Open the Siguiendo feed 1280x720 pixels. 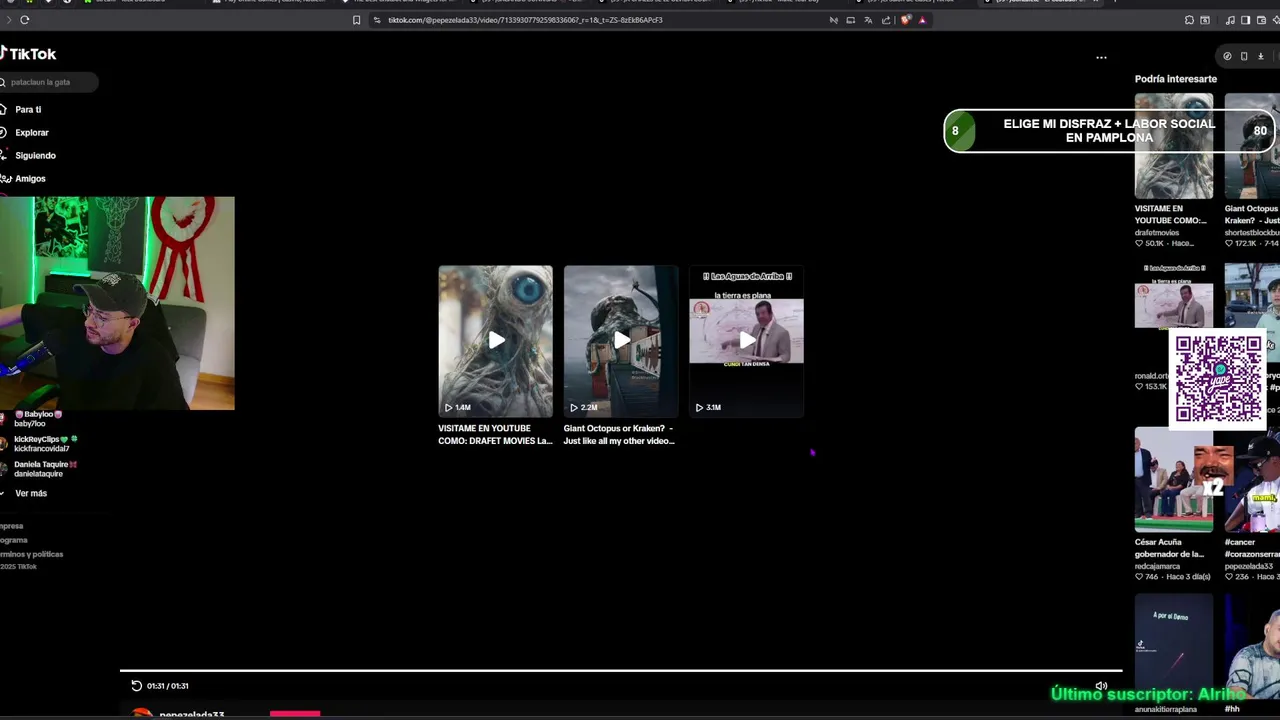[29, 155]
